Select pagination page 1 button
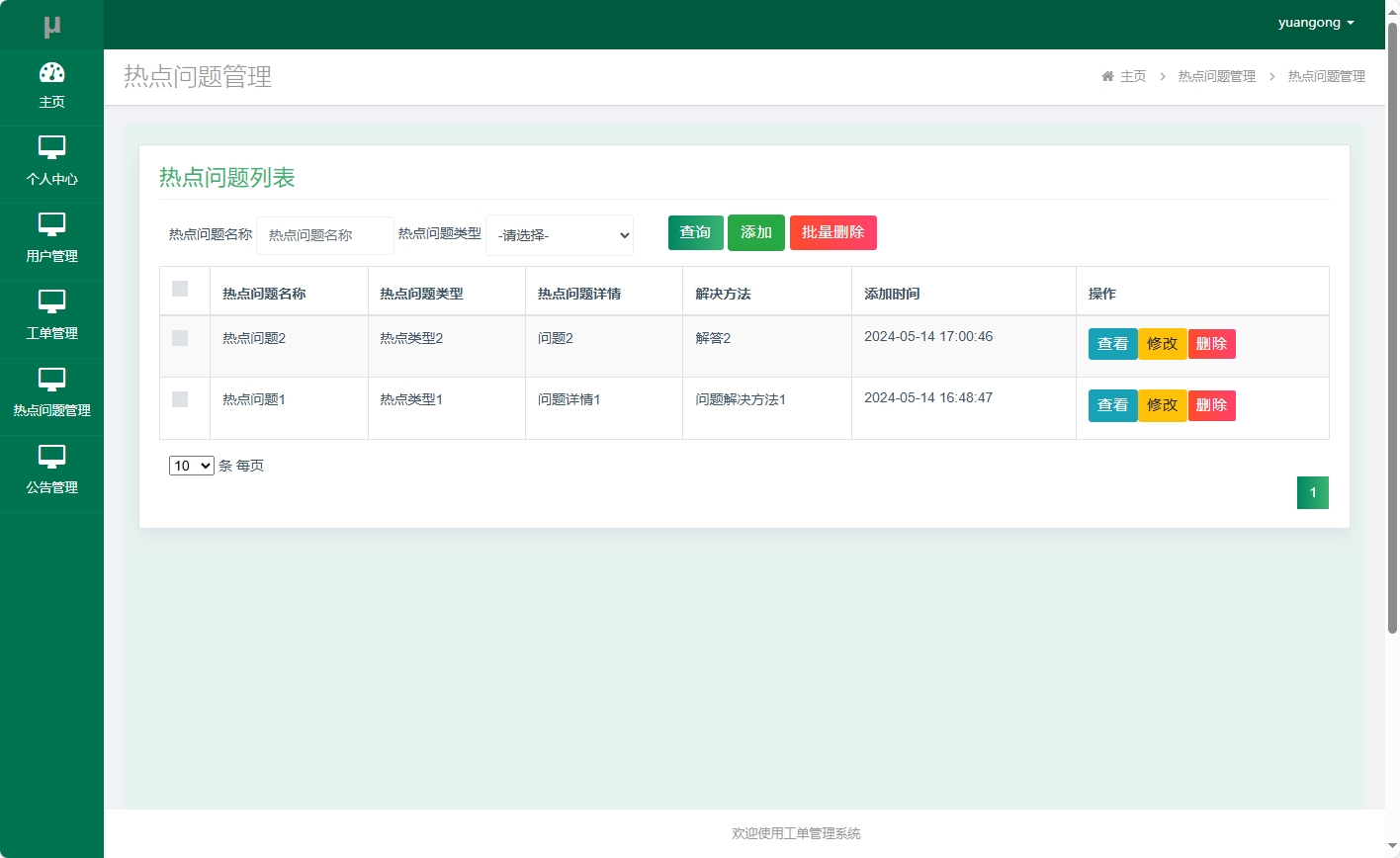 [1312, 492]
